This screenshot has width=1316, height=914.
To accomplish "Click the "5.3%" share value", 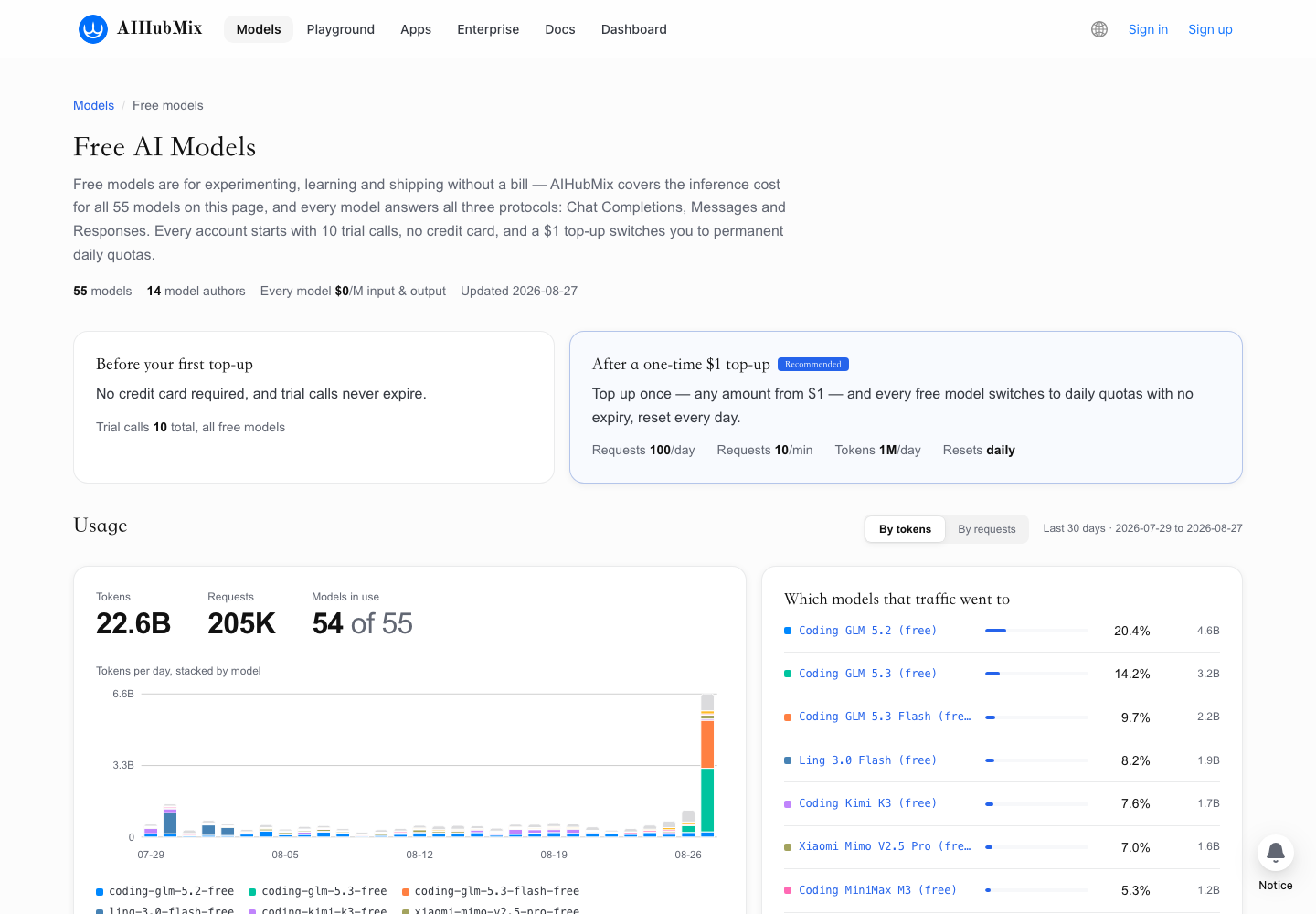I will click(1136, 890).
